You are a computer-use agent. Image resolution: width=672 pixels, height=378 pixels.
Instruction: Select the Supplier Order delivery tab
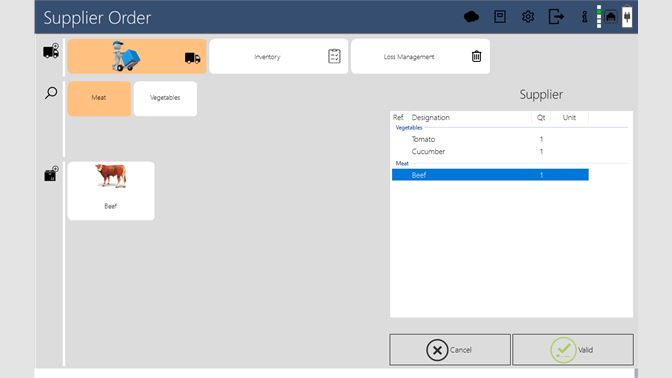pyautogui.click(x=137, y=56)
